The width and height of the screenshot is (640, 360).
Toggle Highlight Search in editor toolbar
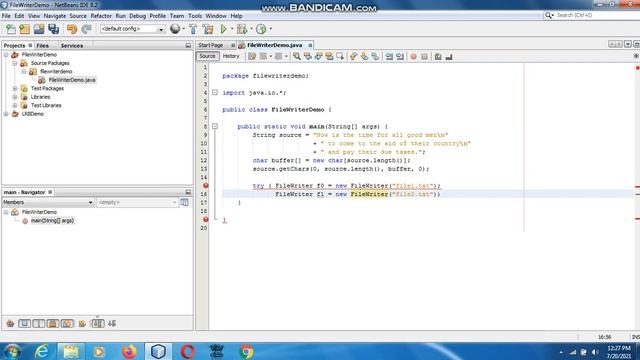(329, 56)
